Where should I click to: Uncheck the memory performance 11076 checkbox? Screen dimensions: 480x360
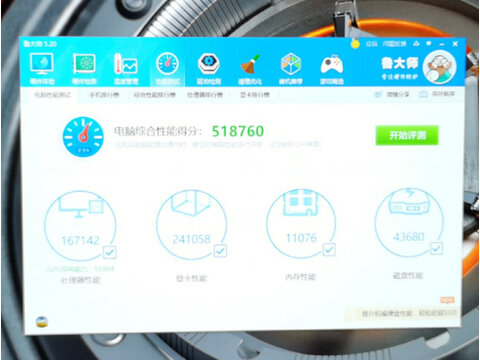click(329, 249)
